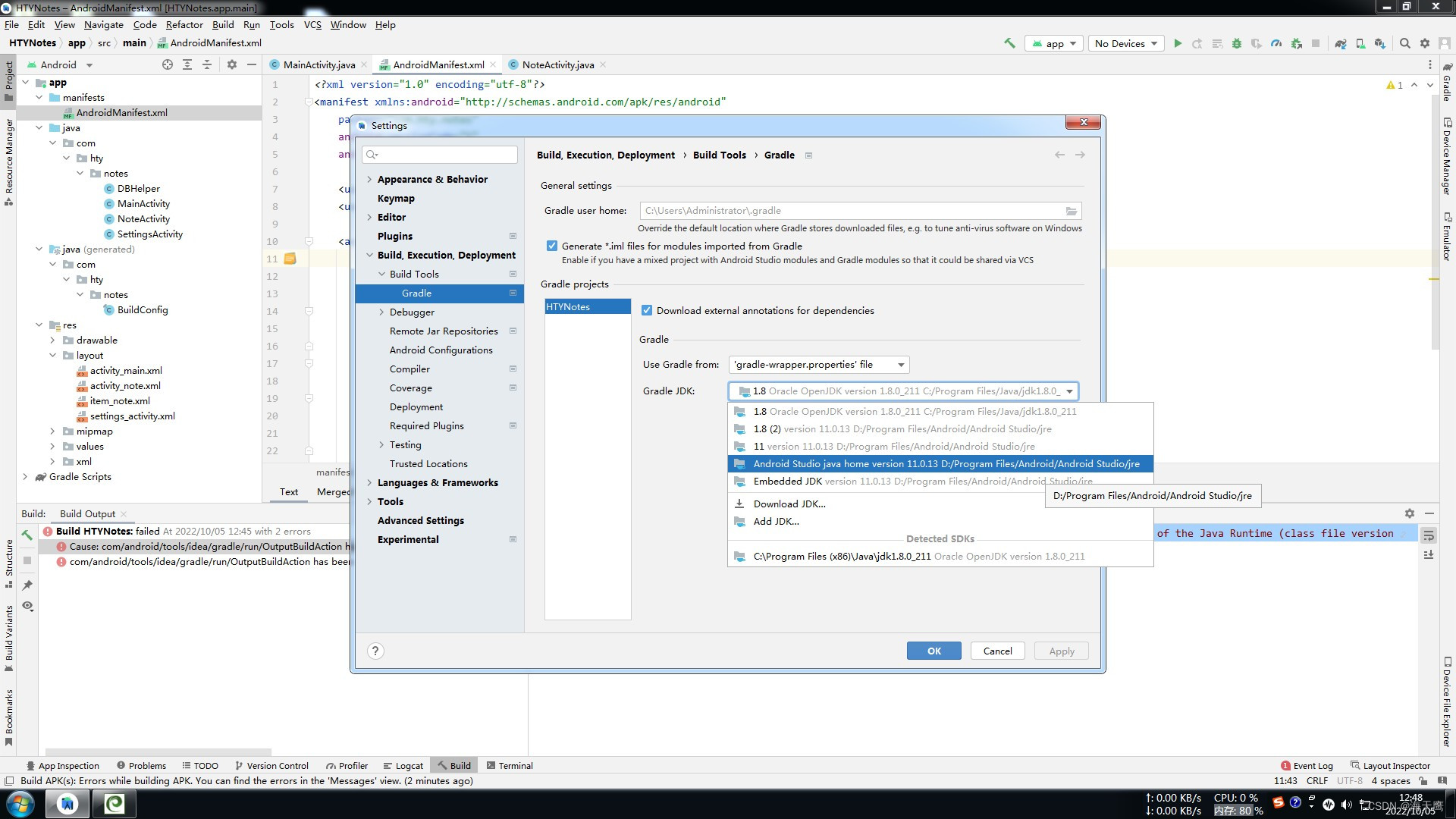Click the editor tabs more-options icon
The height and width of the screenshot is (819, 1456).
coord(1429,64)
